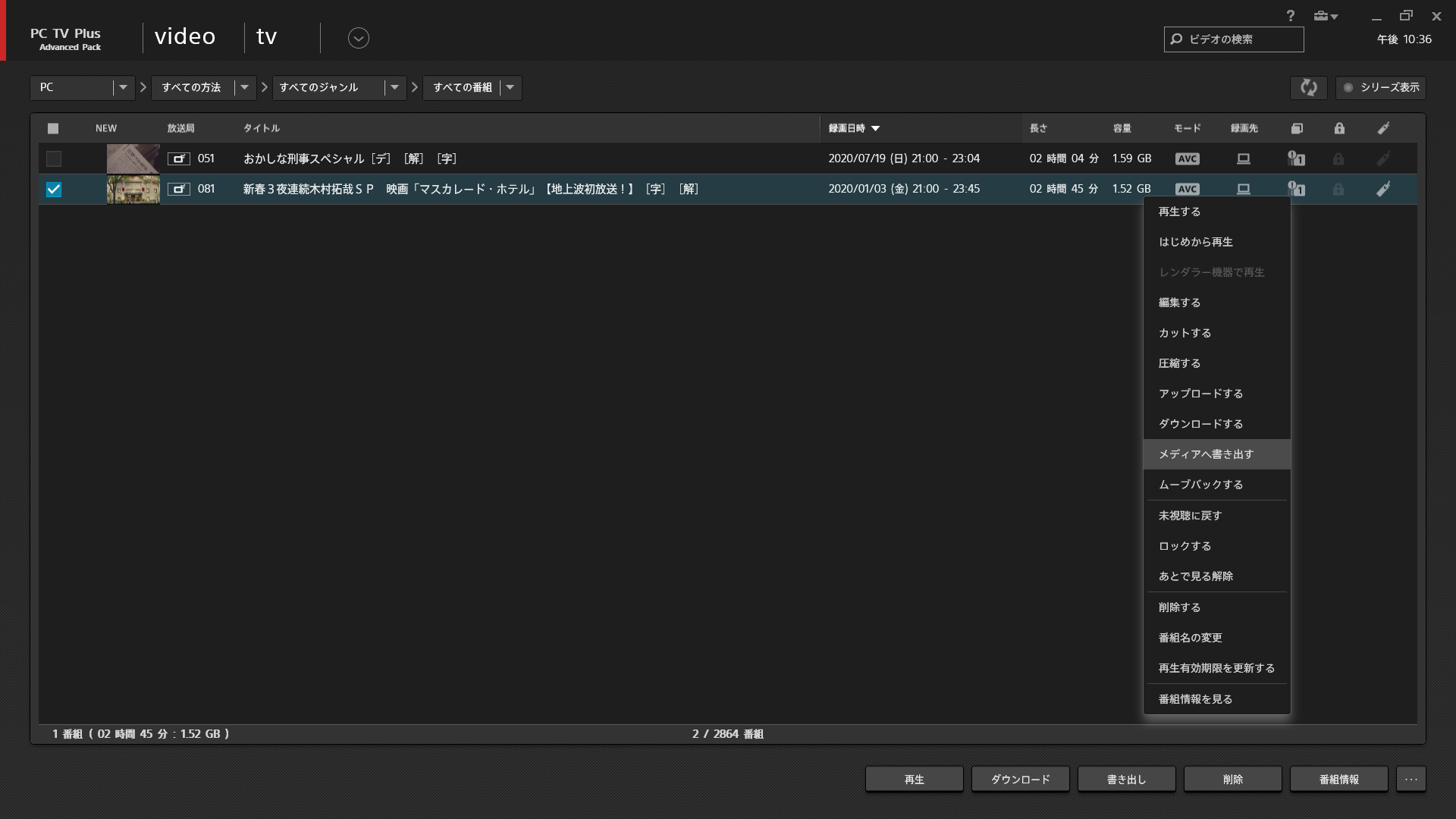Open the すべての番組 dropdown
The height and width of the screenshot is (819, 1456).
(510, 87)
